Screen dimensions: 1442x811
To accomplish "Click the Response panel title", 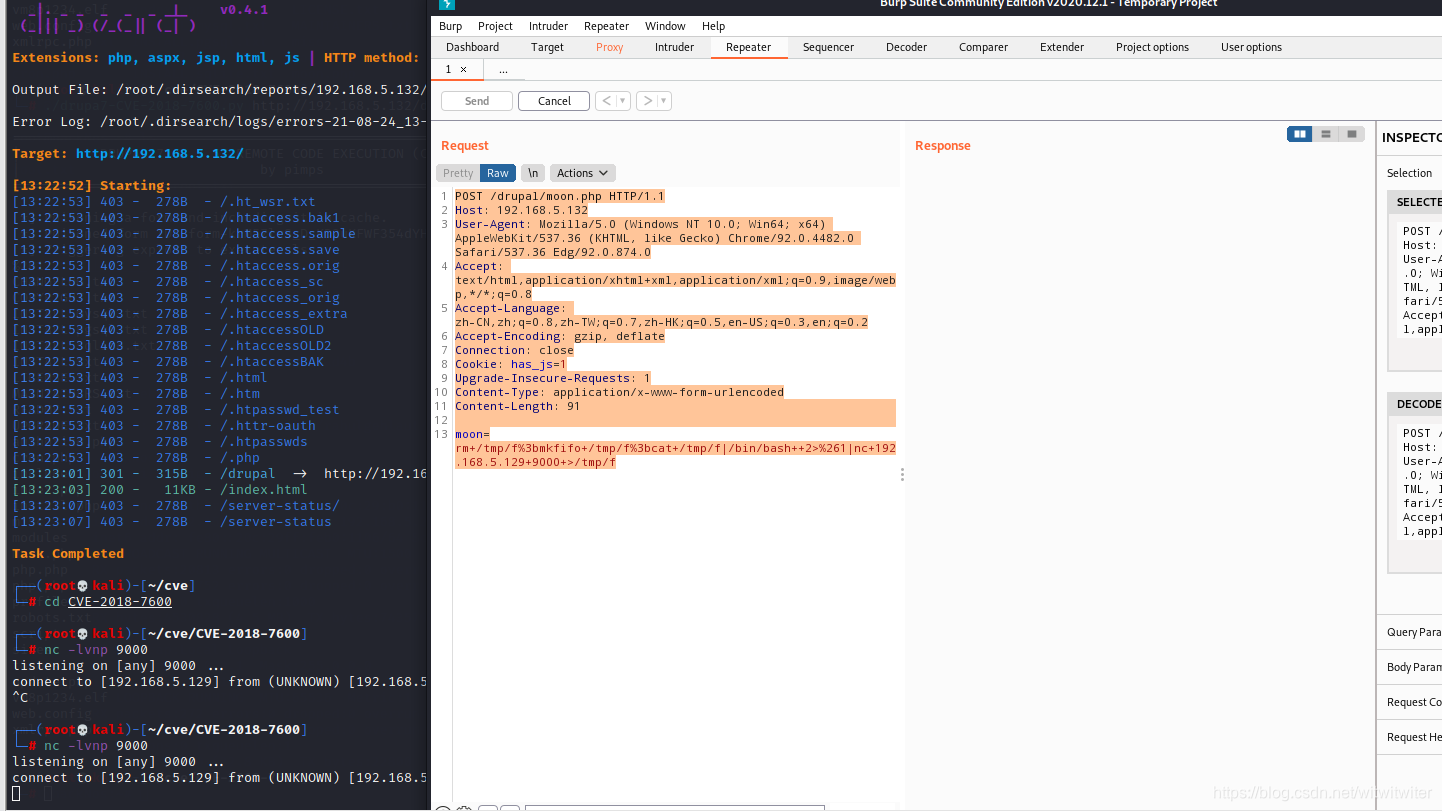I will [x=943, y=146].
